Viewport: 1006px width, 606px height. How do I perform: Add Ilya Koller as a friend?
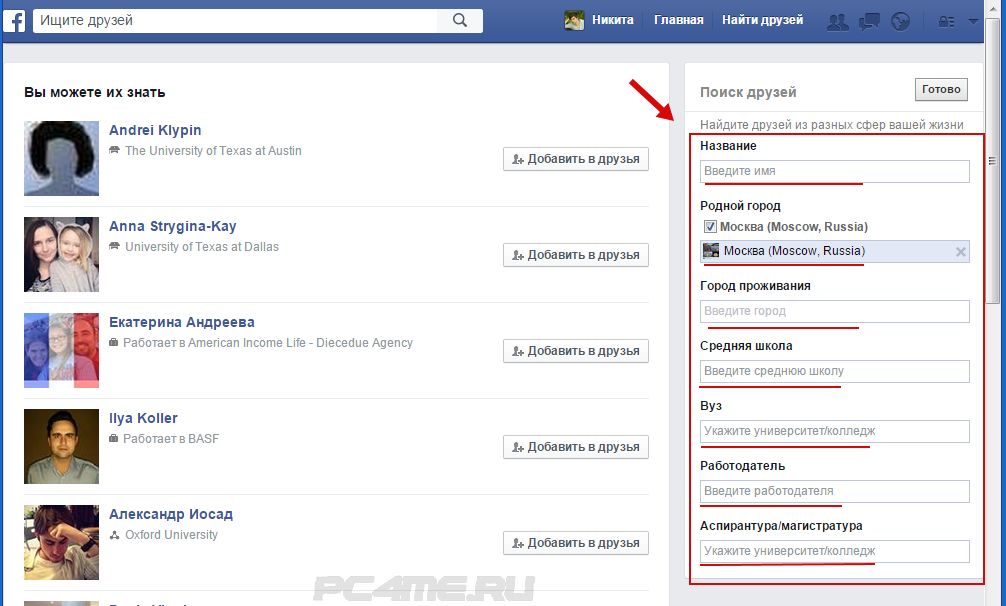[575, 447]
